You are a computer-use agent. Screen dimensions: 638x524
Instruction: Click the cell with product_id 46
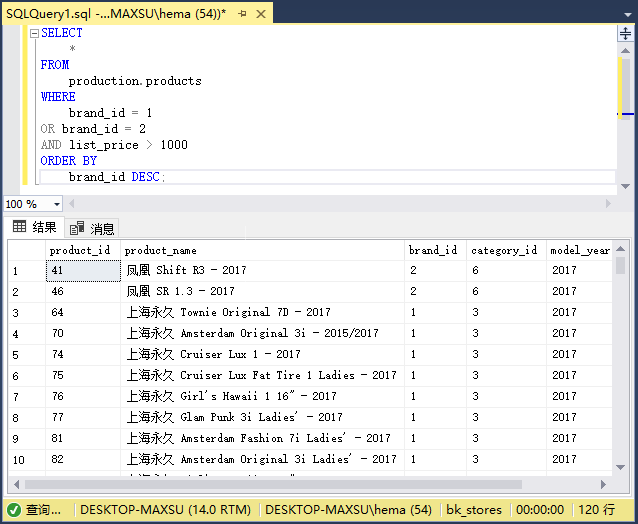(83, 292)
